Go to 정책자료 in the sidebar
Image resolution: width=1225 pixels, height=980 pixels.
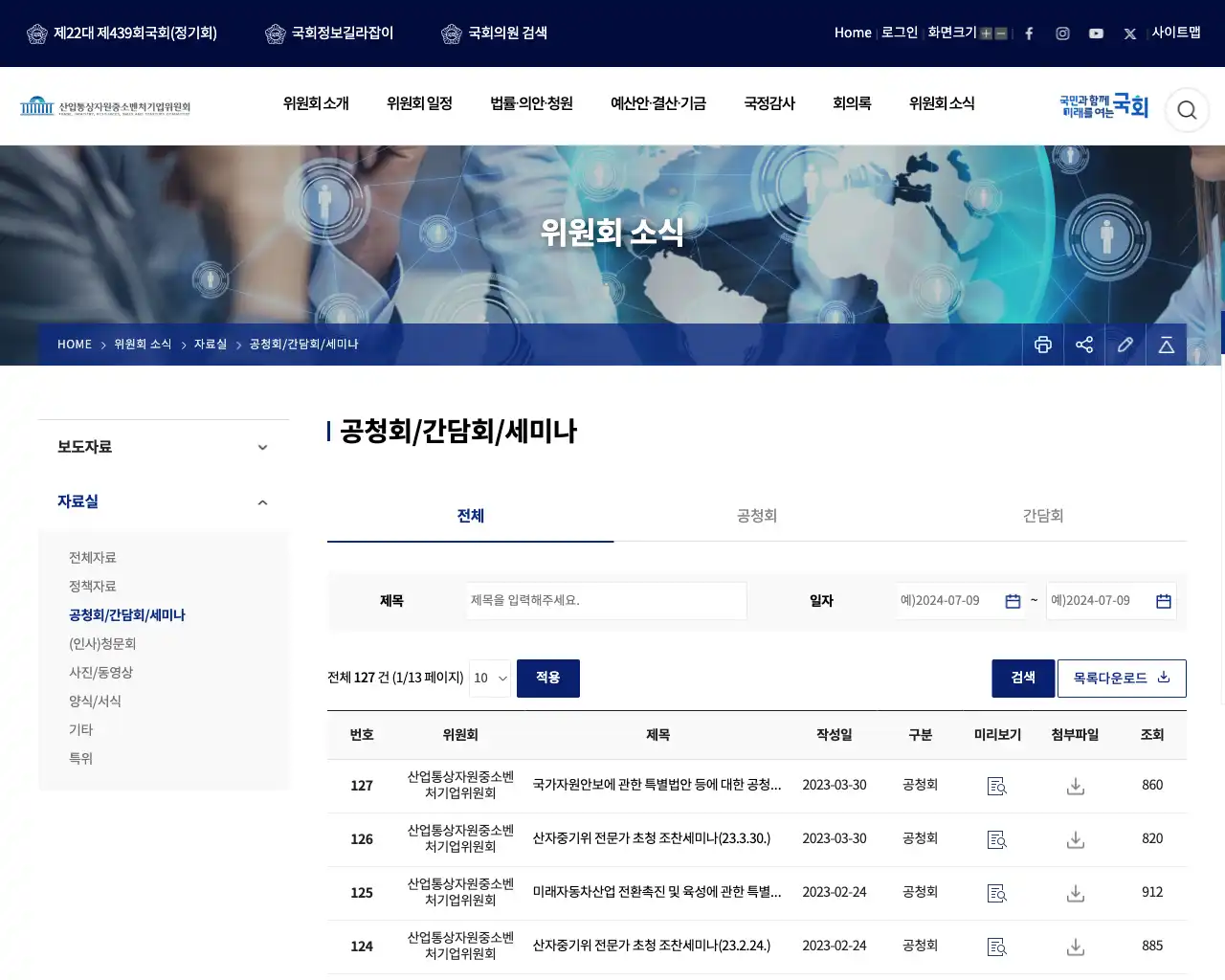[x=93, y=586]
